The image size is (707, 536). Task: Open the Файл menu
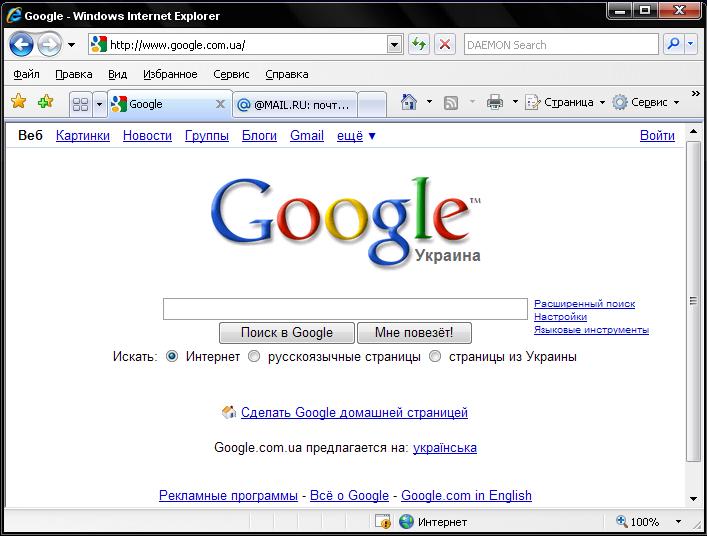click(x=26, y=74)
